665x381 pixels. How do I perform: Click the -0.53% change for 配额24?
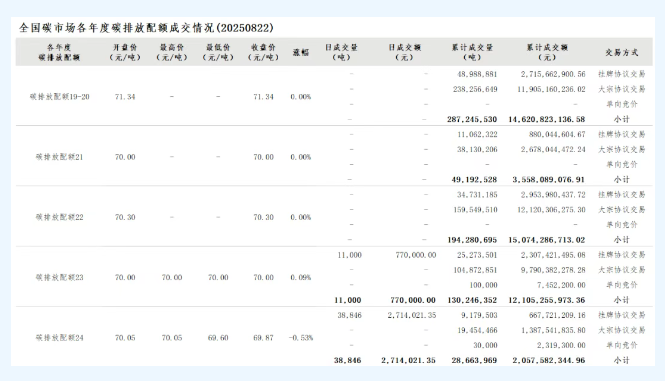click(x=301, y=338)
